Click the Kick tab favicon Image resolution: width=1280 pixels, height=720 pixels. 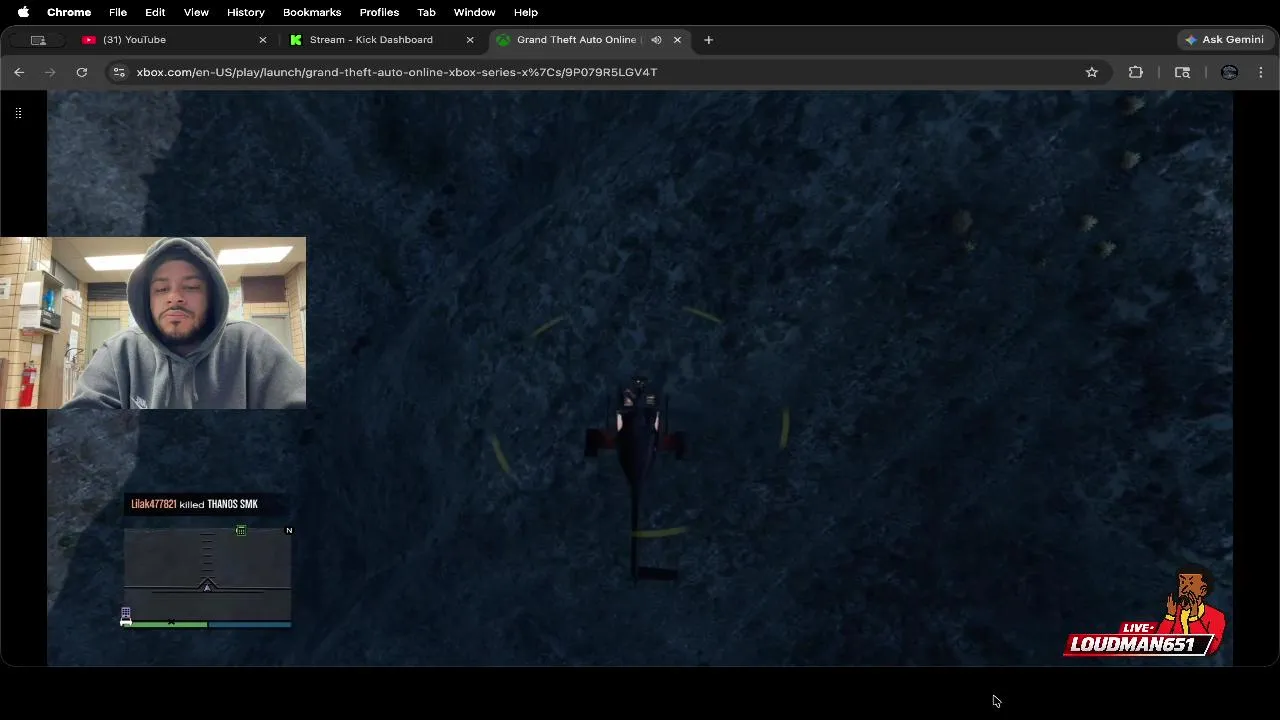click(296, 40)
